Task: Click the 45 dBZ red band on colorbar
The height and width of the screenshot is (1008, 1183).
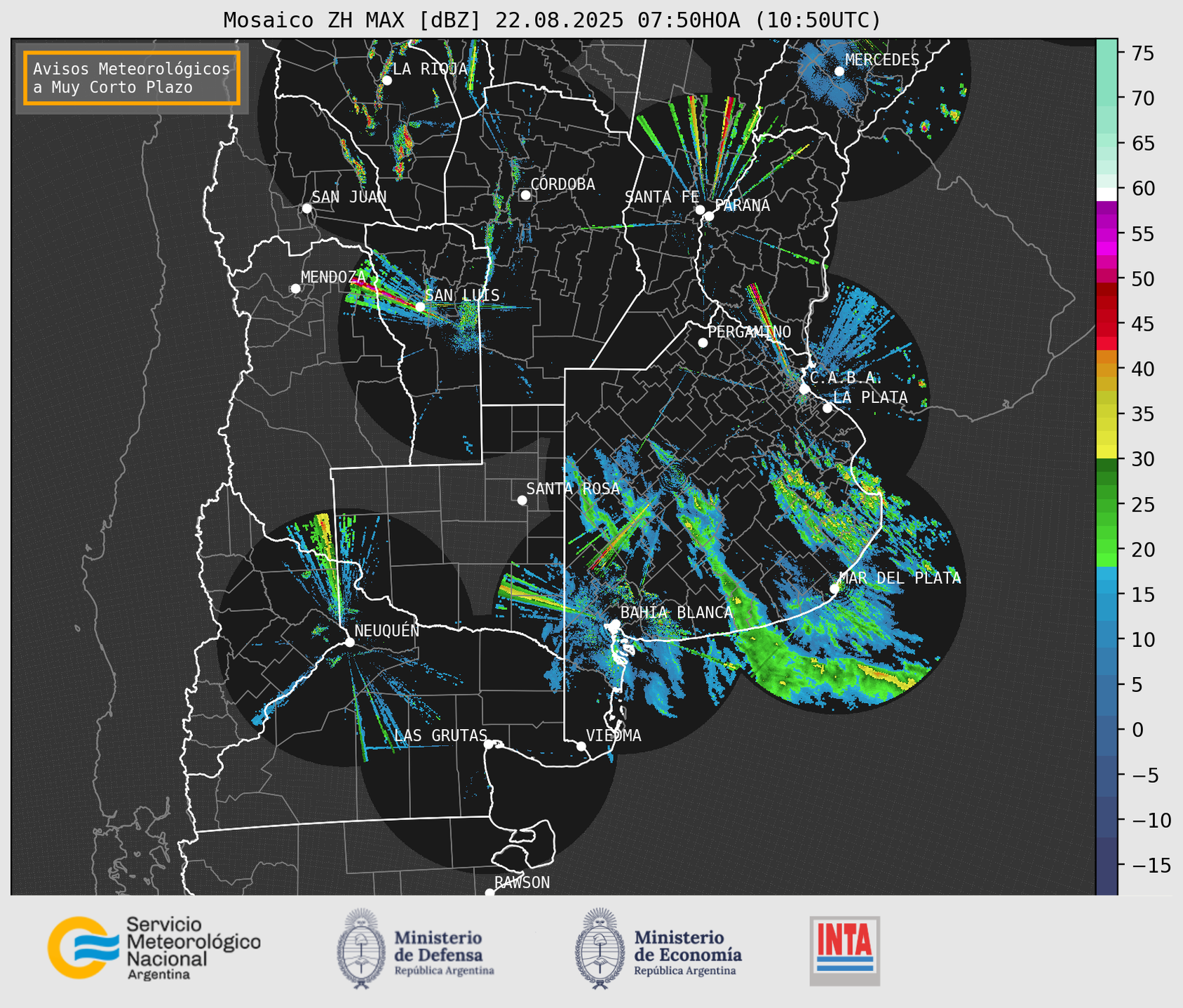Action: tap(1107, 325)
